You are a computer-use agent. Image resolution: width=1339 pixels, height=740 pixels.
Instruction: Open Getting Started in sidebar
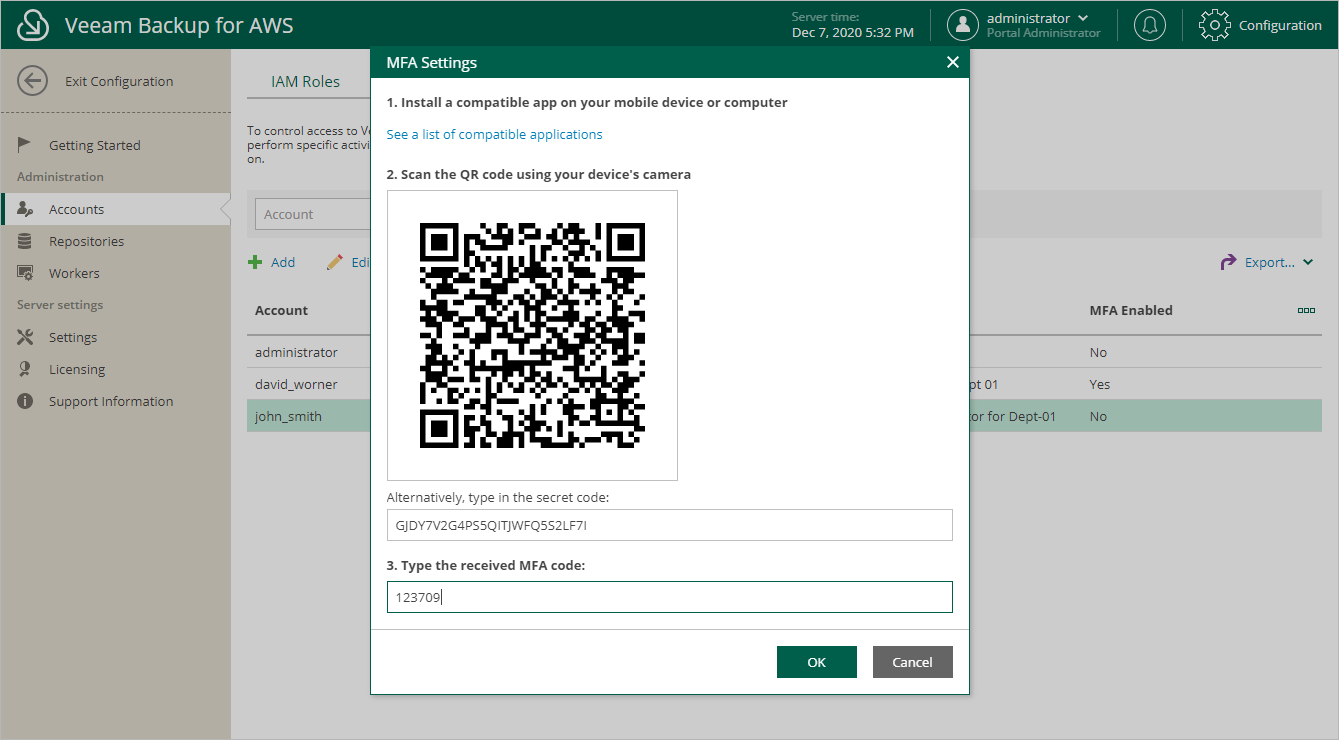pyautogui.click(x=95, y=145)
